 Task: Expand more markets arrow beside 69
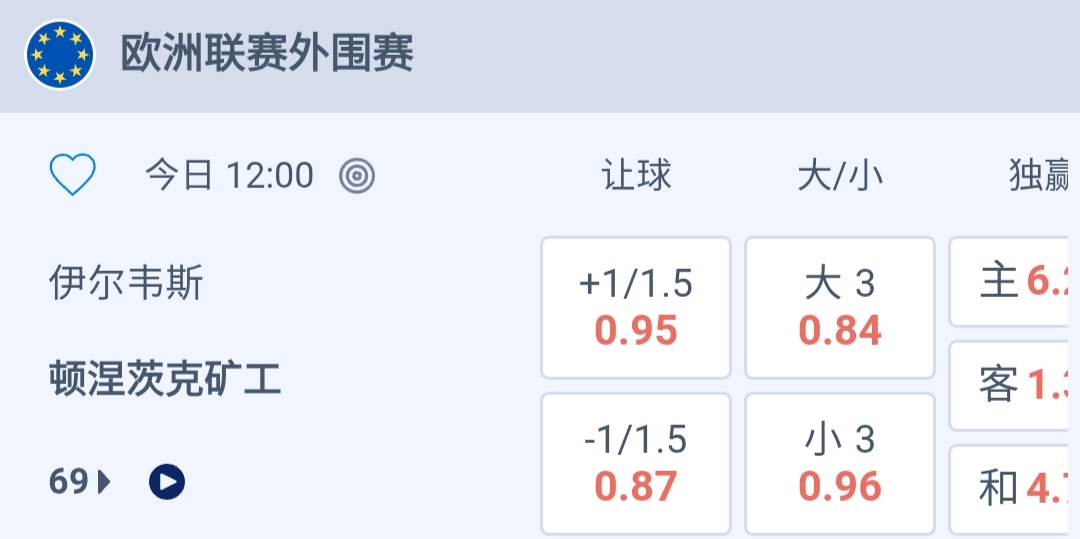coord(105,483)
